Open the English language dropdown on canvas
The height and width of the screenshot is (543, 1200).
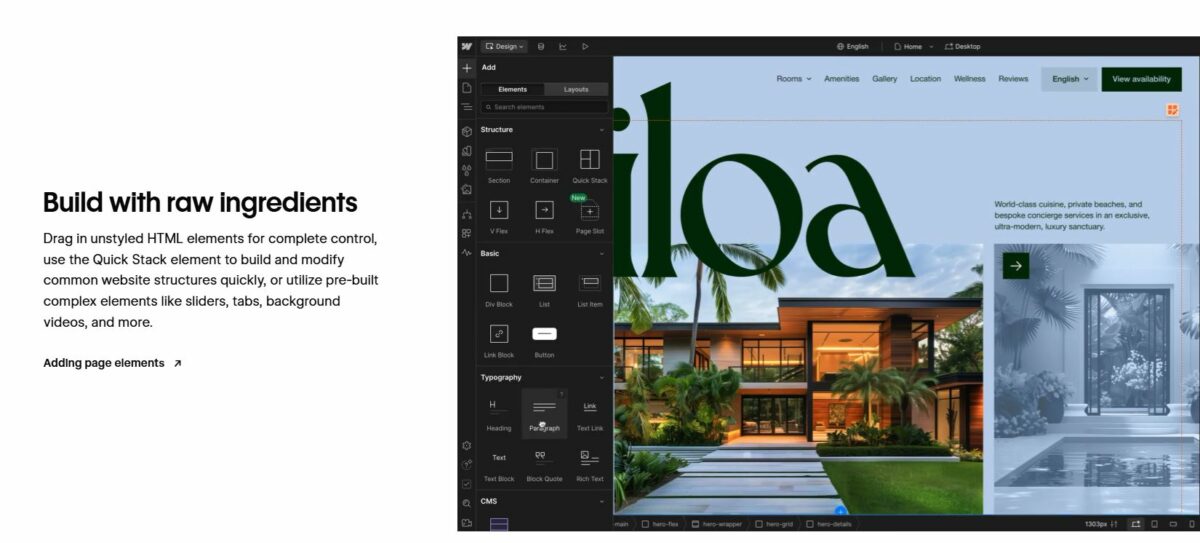[x=1069, y=79]
